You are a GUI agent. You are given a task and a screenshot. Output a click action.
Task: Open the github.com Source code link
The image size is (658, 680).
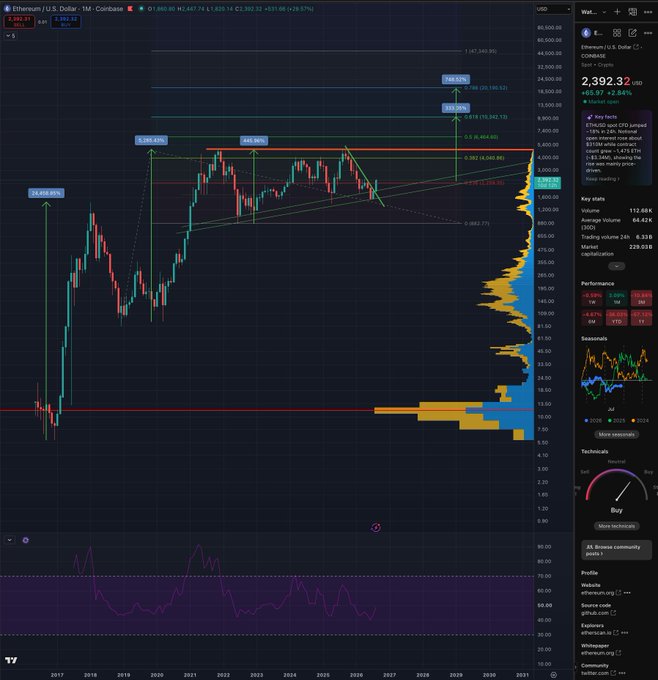click(595, 613)
